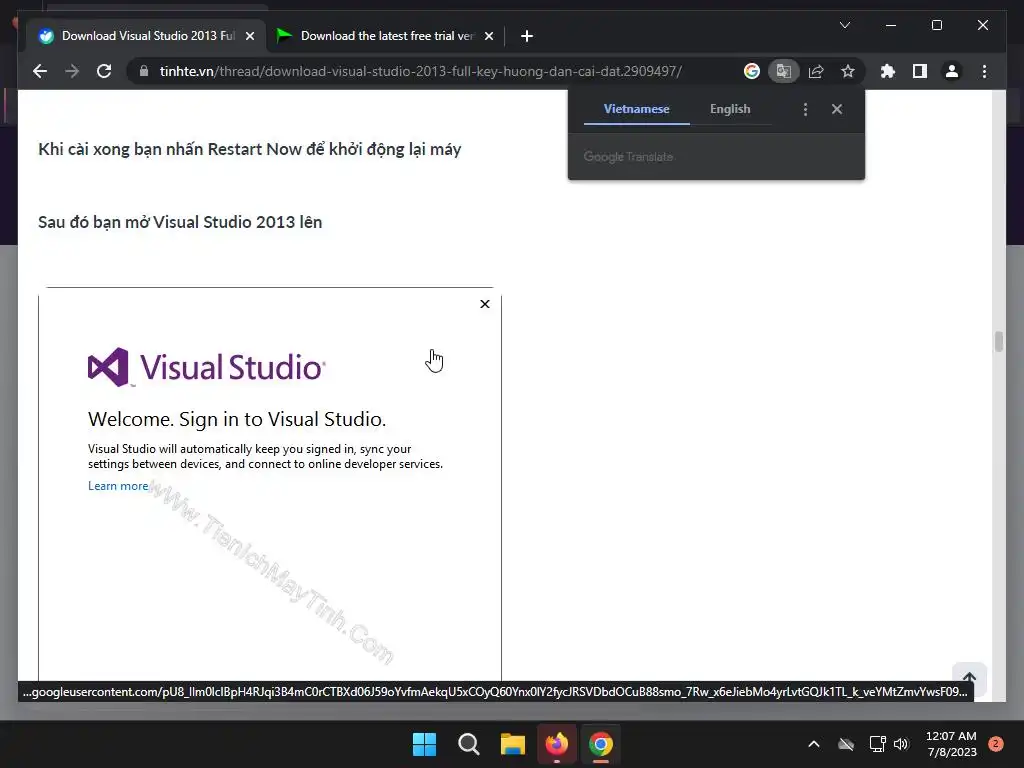Click text 'Sau đó bạn mở Visual Studio 2013 lên'
The image size is (1024, 768).
point(180,222)
